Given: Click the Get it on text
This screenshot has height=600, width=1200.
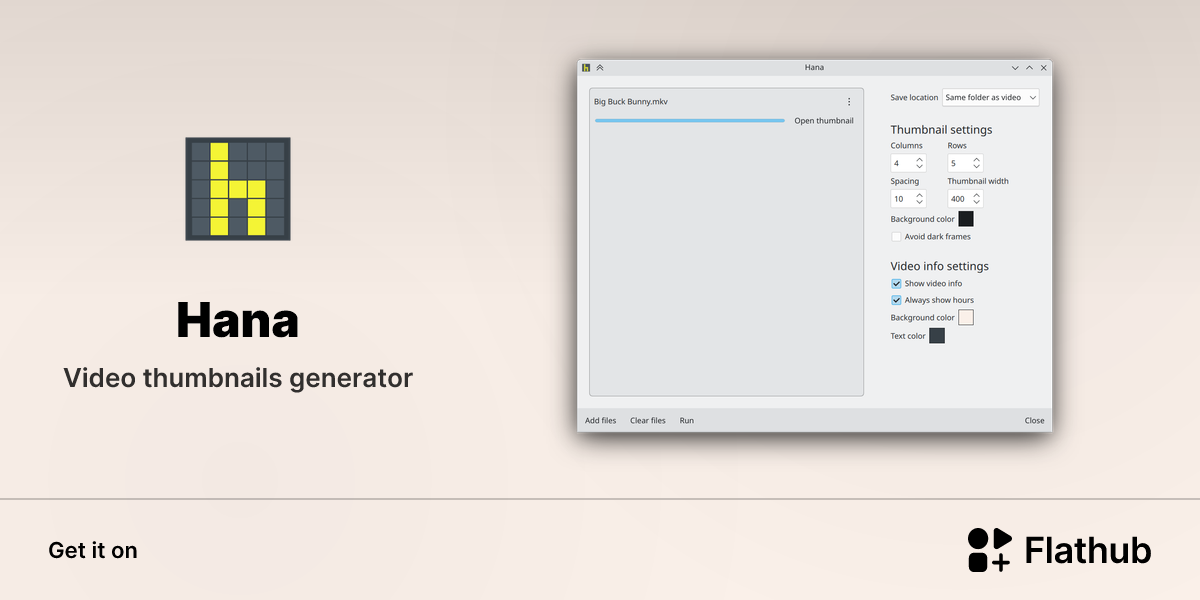Looking at the screenshot, I should [x=93, y=550].
